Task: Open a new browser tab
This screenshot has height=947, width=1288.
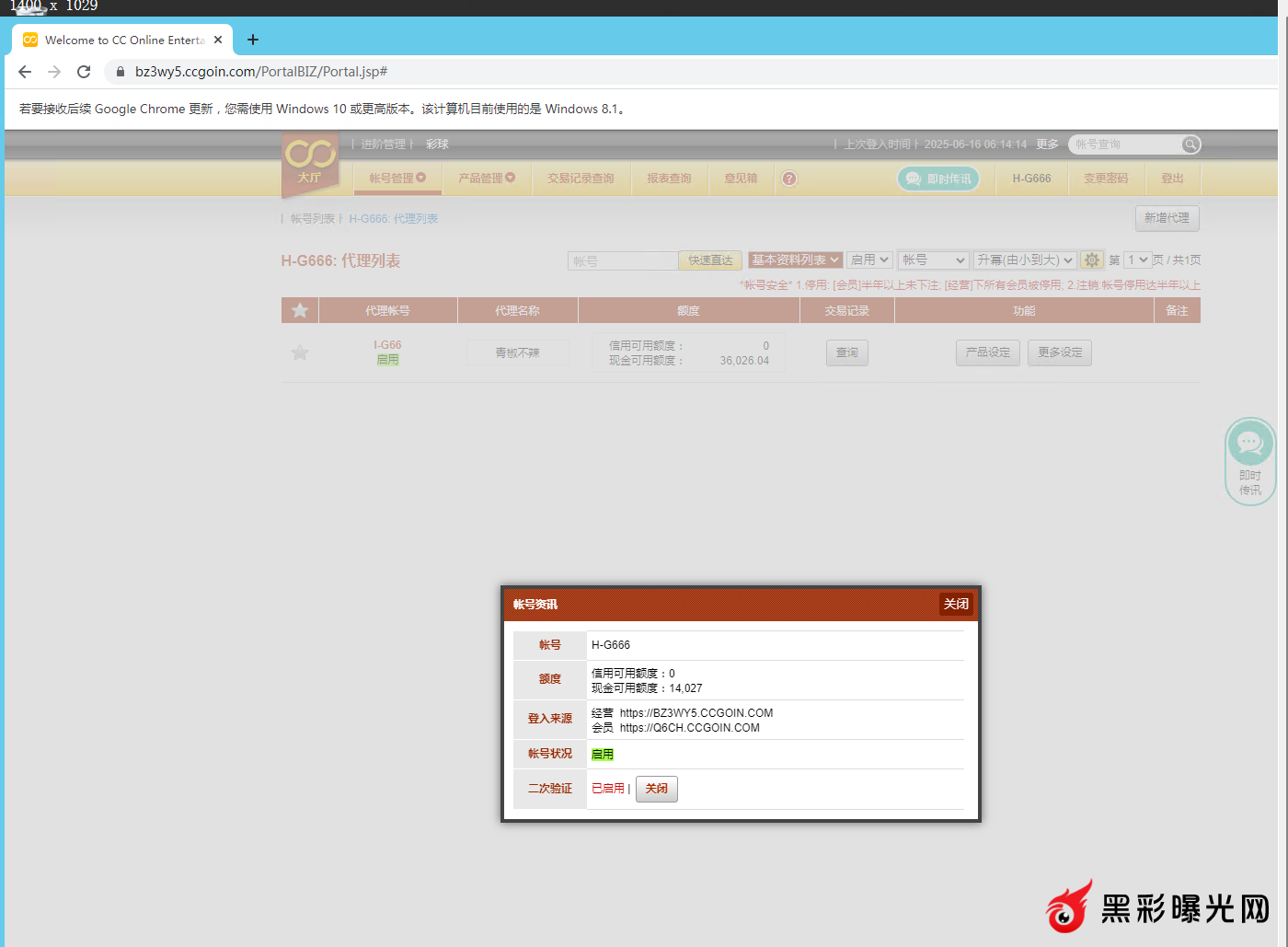Action: (253, 40)
